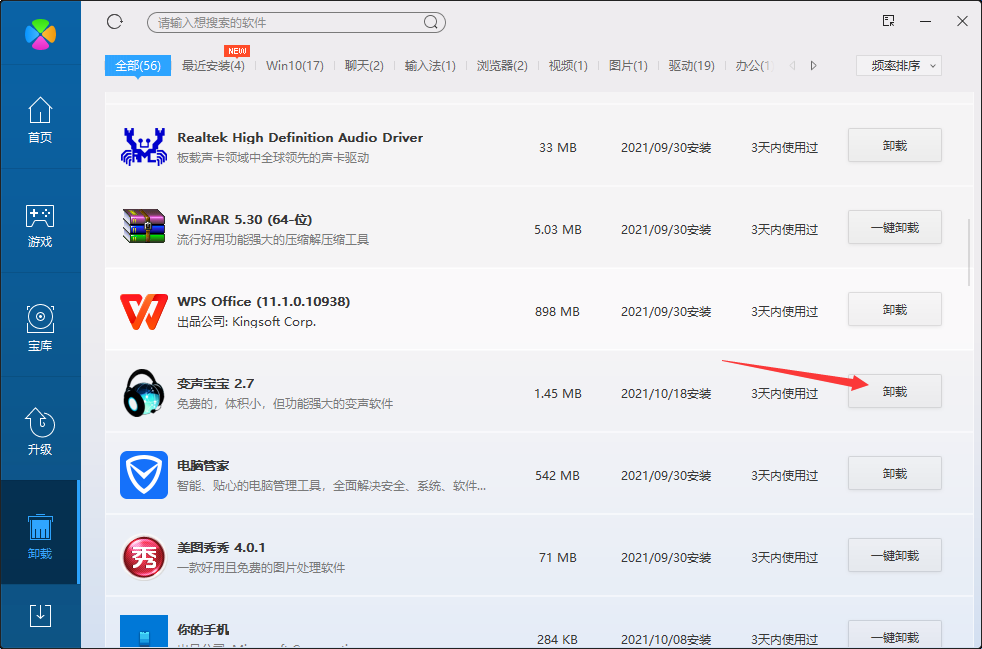
Task: Go to the 首页 home section
Action: 40,120
